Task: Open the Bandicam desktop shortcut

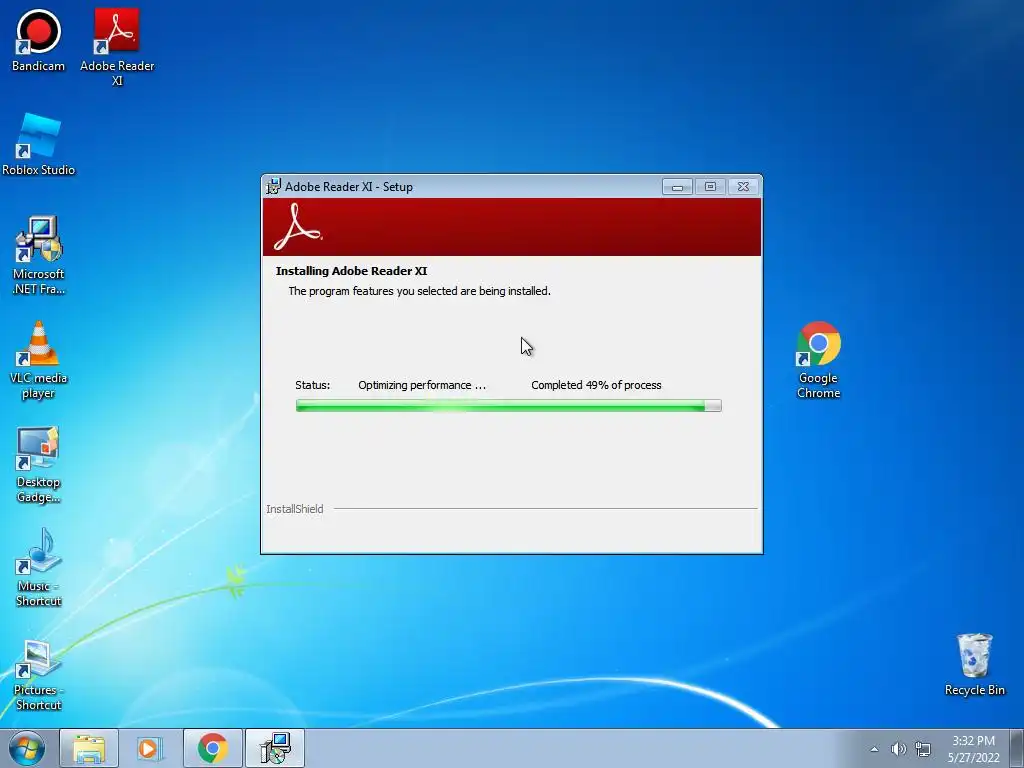Action: [38, 40]
